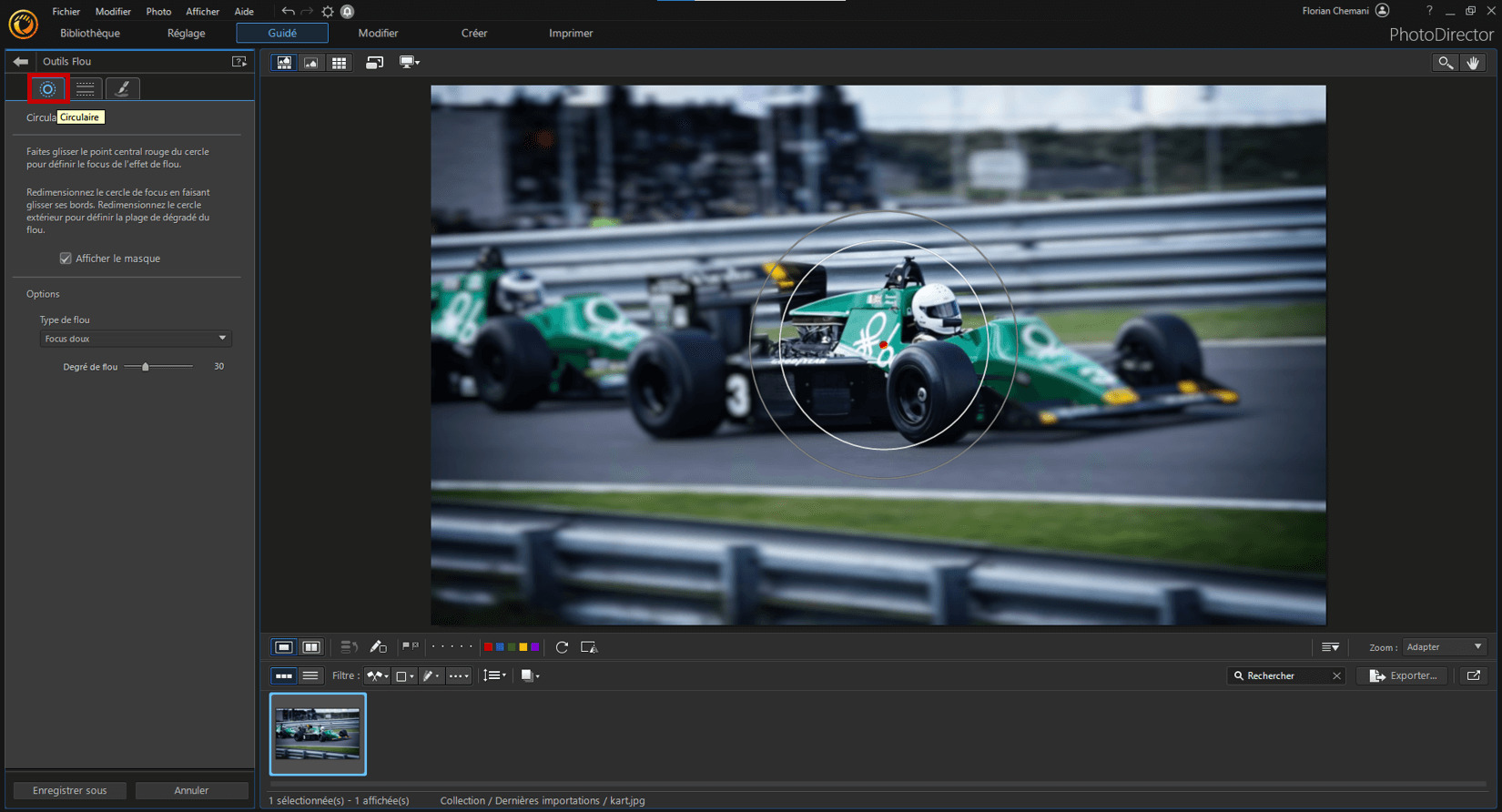
Task: Open the Modifier menu in menu bar
Action: [113, 11]
